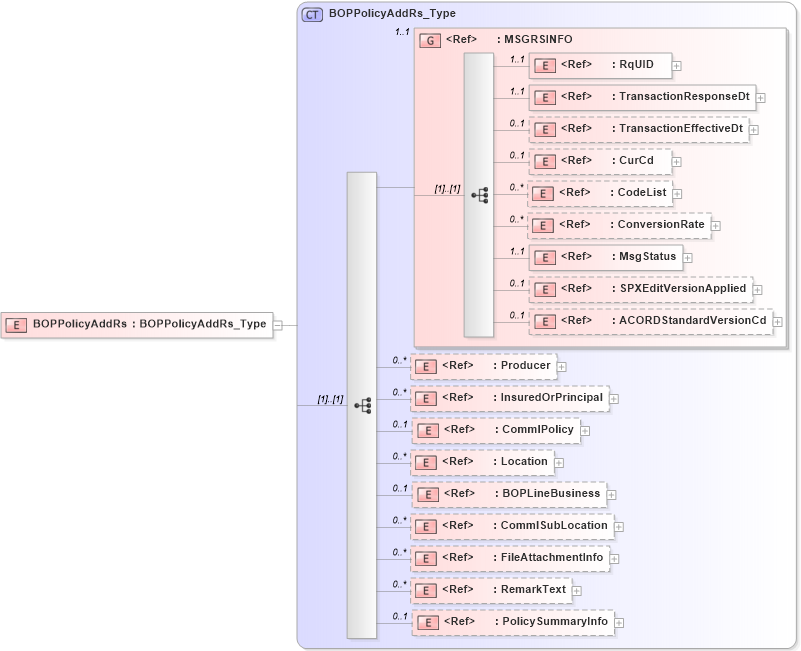Select the E icon beside RqUID

click(x=545, y=65)
